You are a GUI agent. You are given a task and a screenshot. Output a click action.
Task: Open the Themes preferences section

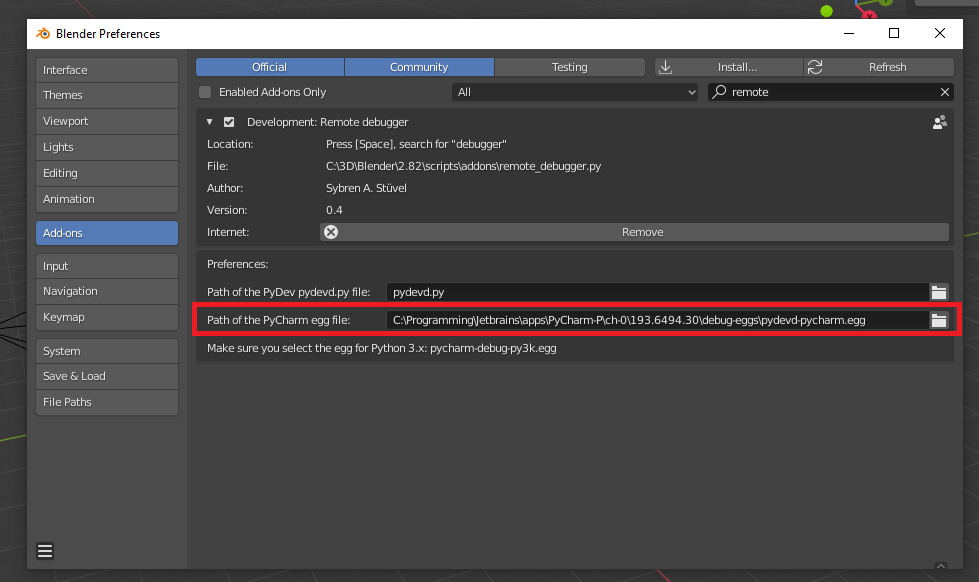(x=106, y=95)
